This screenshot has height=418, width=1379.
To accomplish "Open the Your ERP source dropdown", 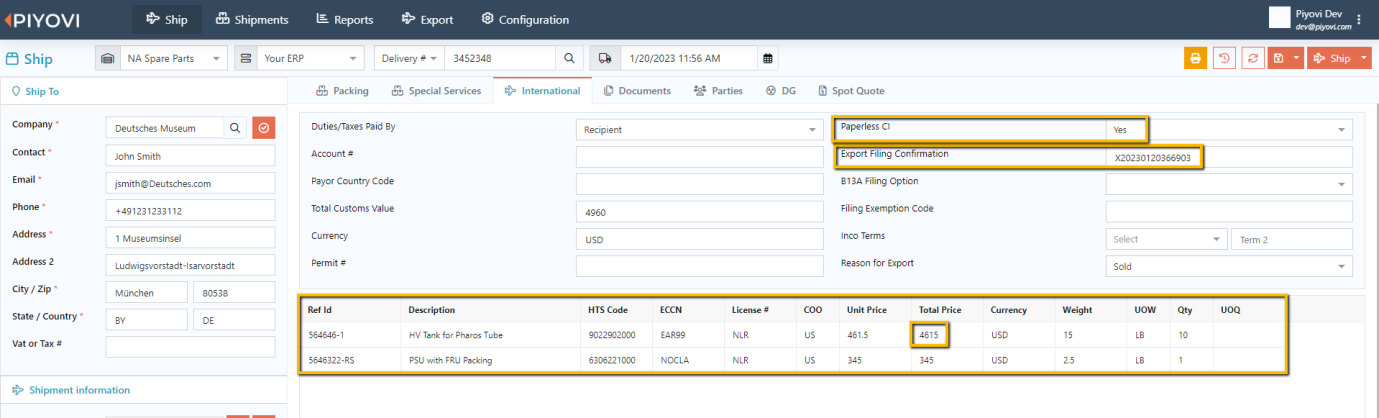I will (x=312, y=58).
